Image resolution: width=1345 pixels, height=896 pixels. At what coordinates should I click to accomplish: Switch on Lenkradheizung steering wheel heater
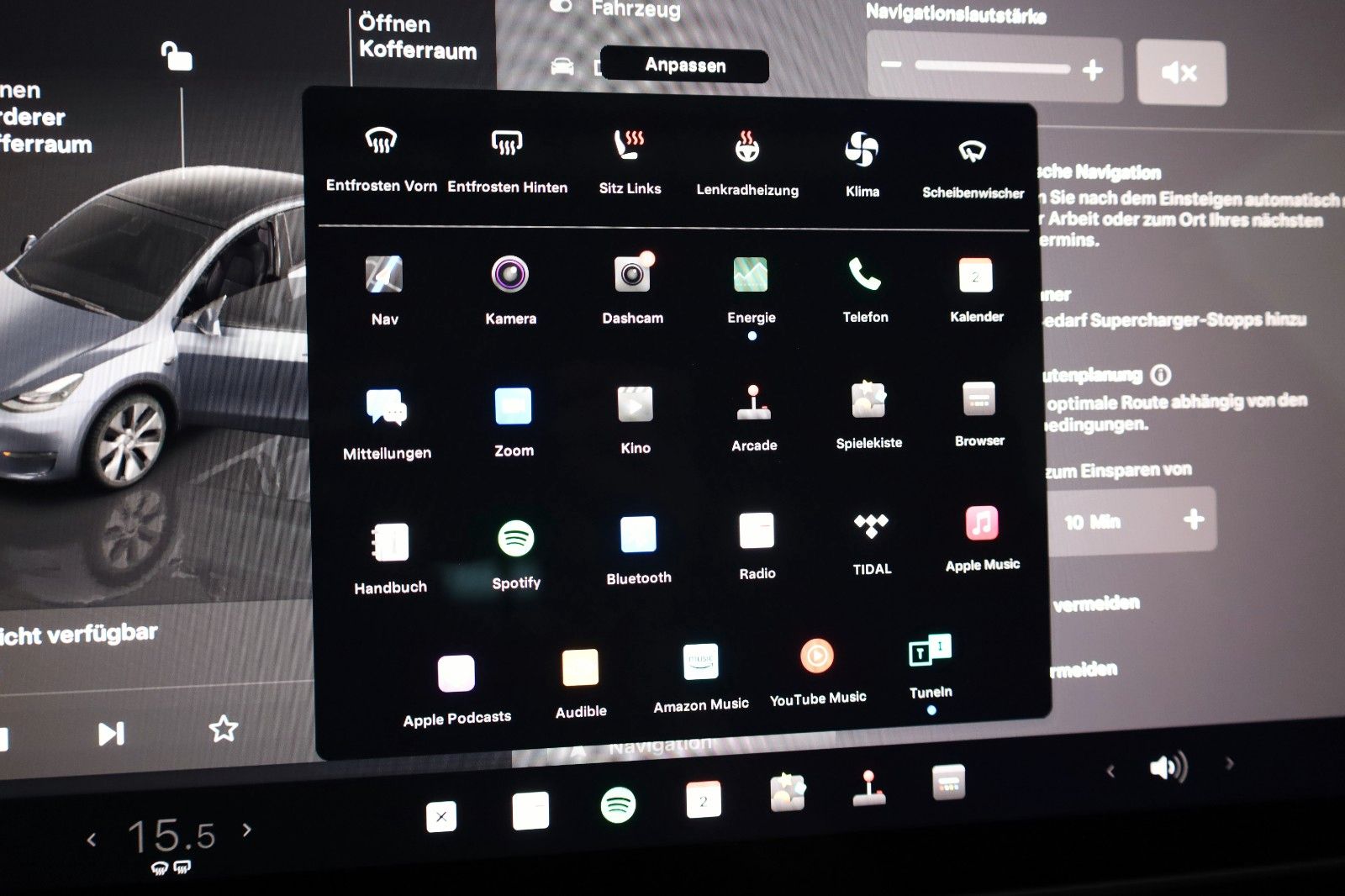click(x=746, y=146)
